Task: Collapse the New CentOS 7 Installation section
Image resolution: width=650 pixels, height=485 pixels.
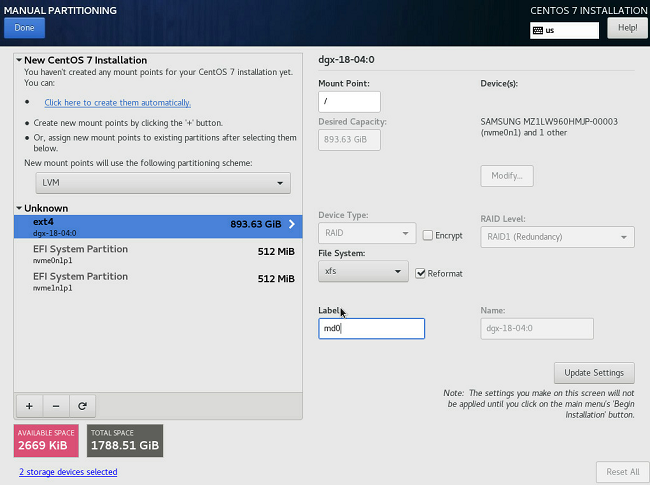Action: pos(19,60)
